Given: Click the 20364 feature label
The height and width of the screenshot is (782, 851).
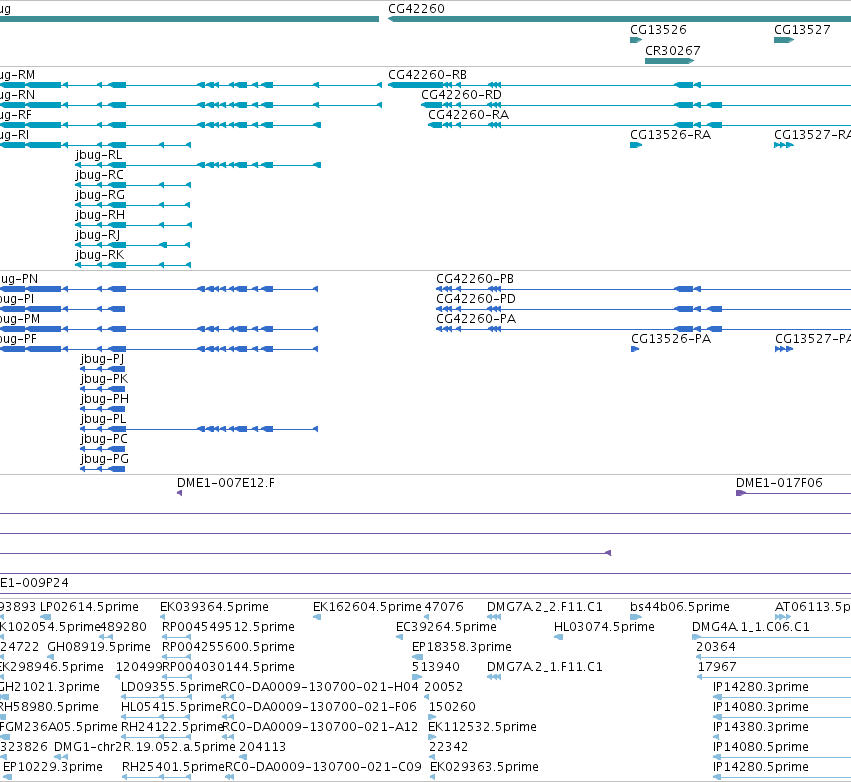Looking at the screenshot, I should pos(716,647).
